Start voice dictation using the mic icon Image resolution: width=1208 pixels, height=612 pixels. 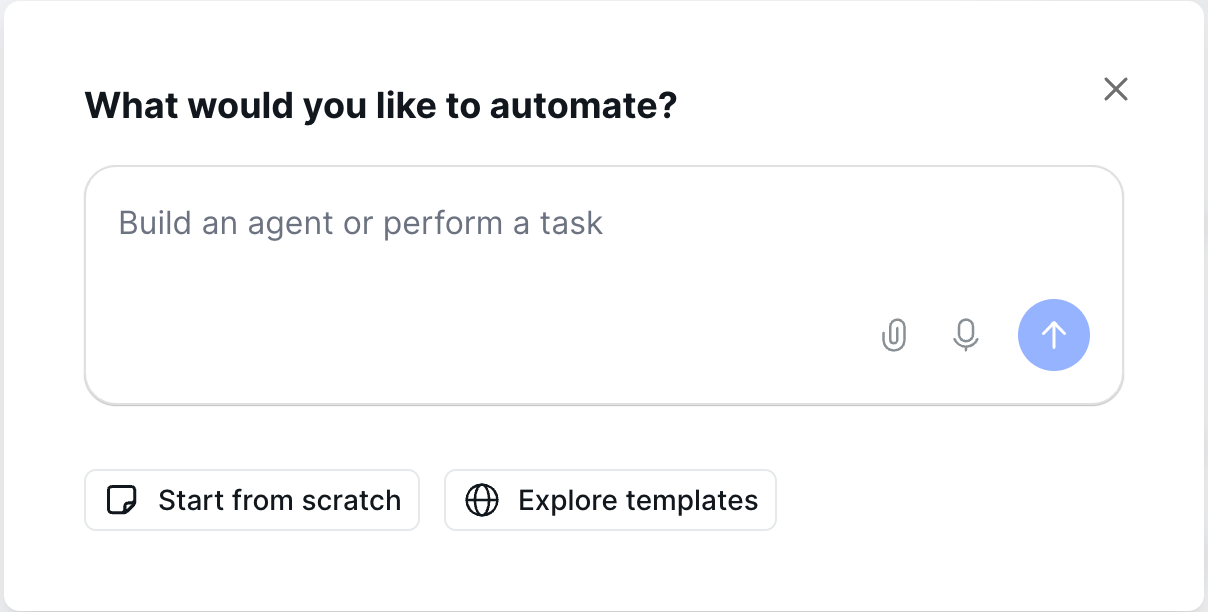[x=965, y=335]
